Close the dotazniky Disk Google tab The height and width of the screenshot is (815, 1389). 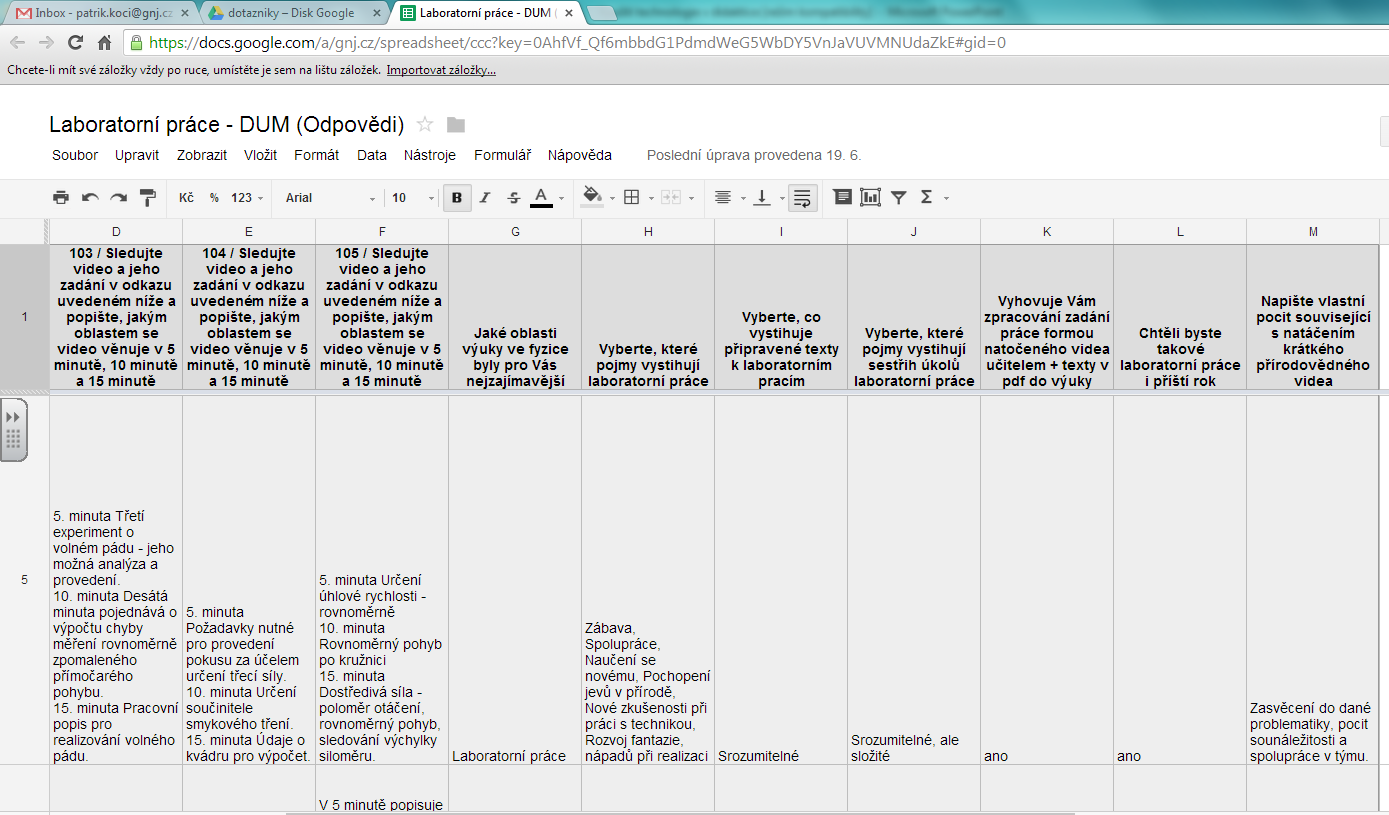(375, 13)
